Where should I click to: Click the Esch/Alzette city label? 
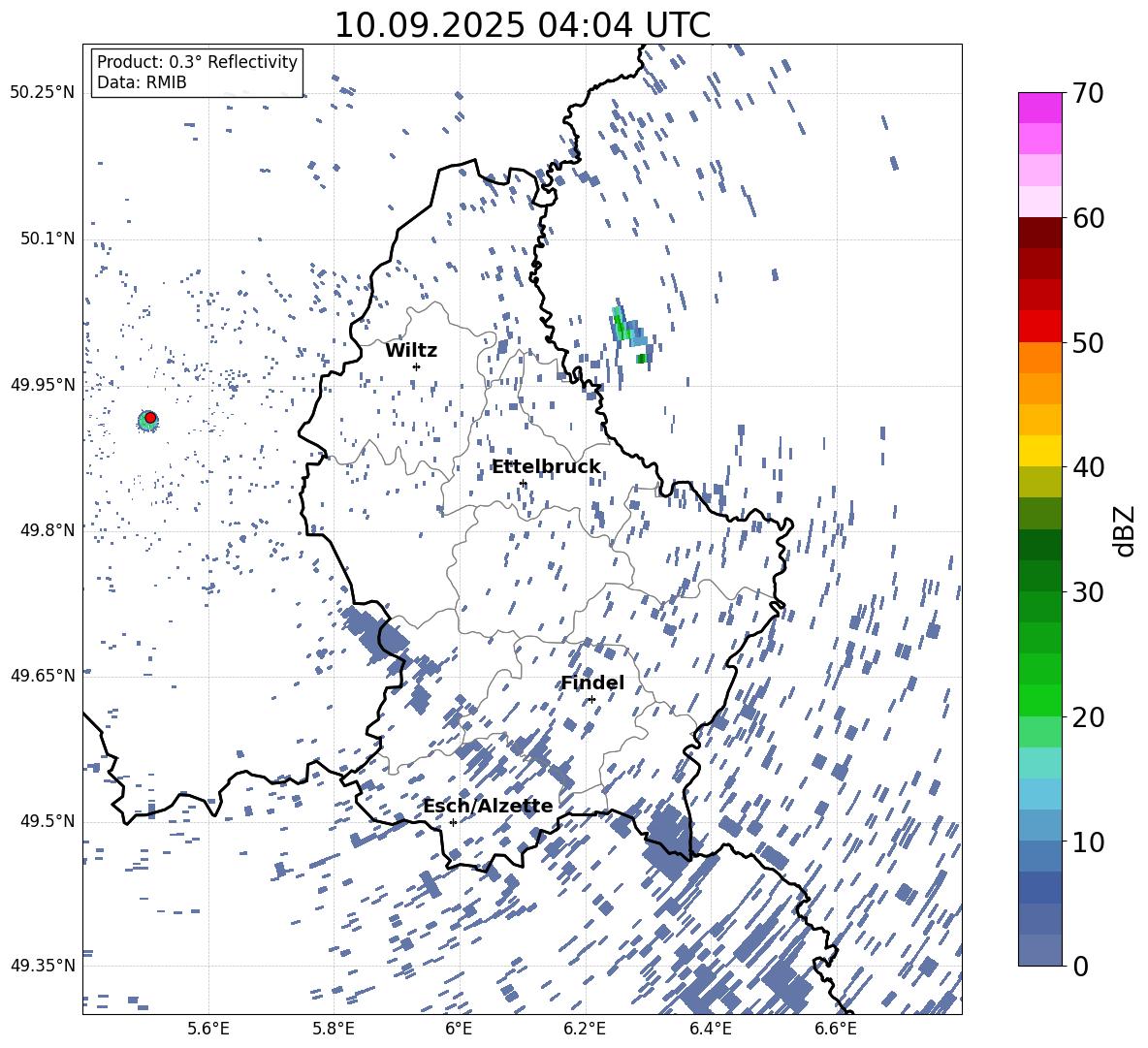[x=489, y=807]
